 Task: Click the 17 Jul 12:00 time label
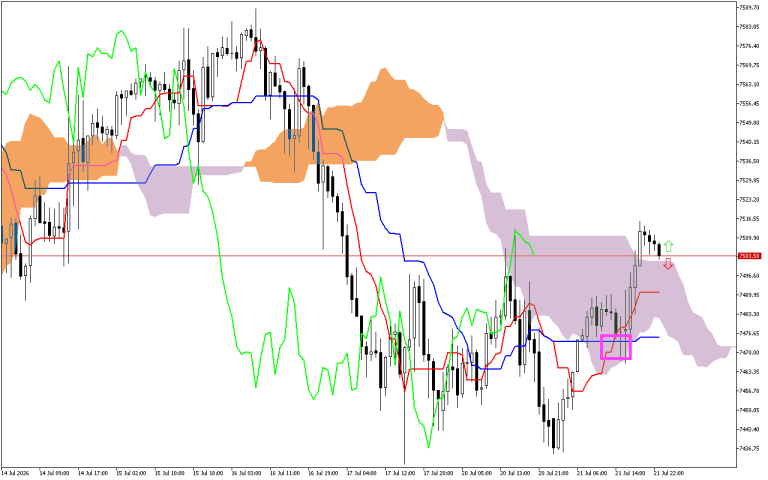click(400, 474)
